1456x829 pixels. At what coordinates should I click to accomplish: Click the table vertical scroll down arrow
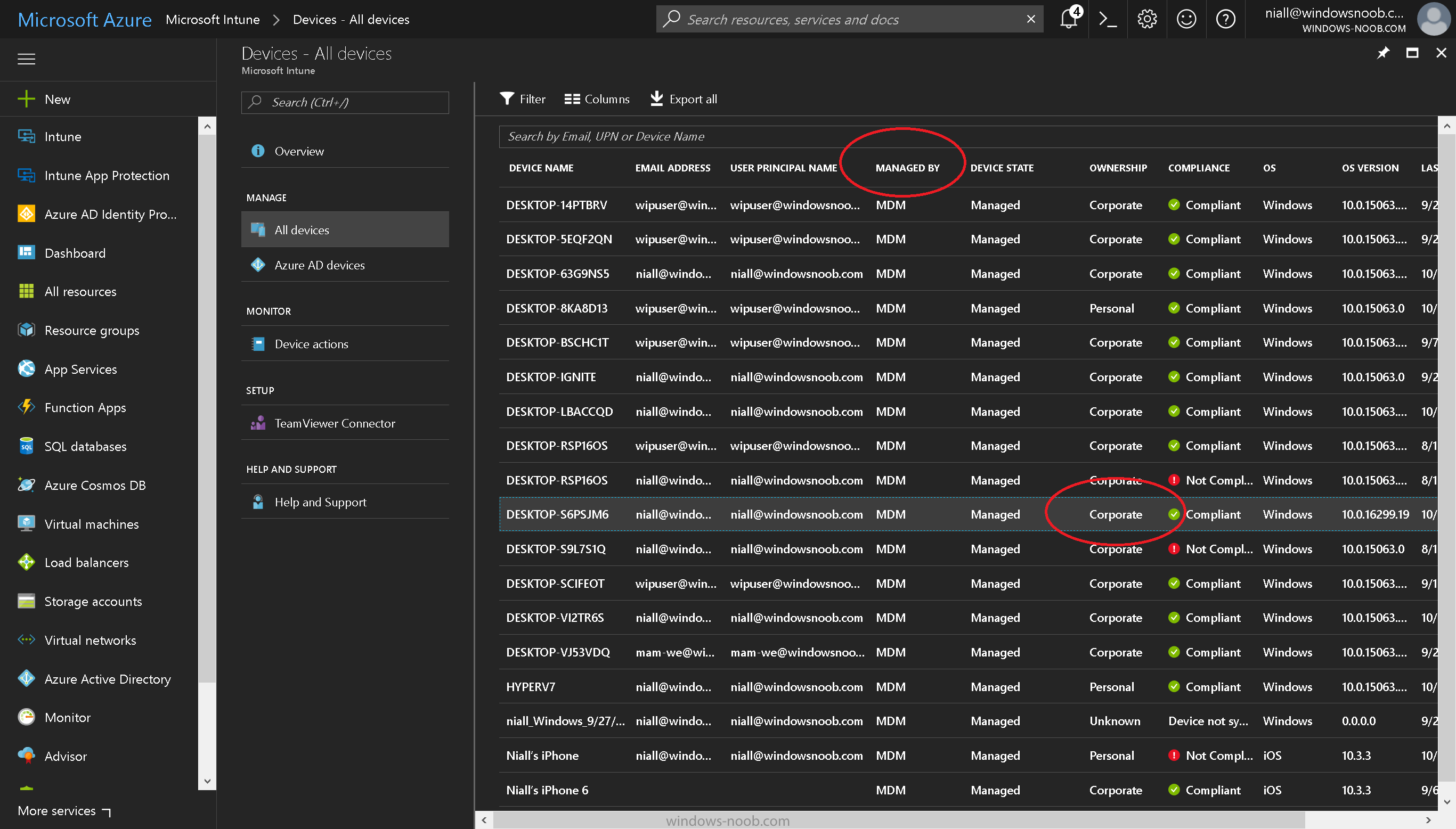click(x=1447, y=802)
